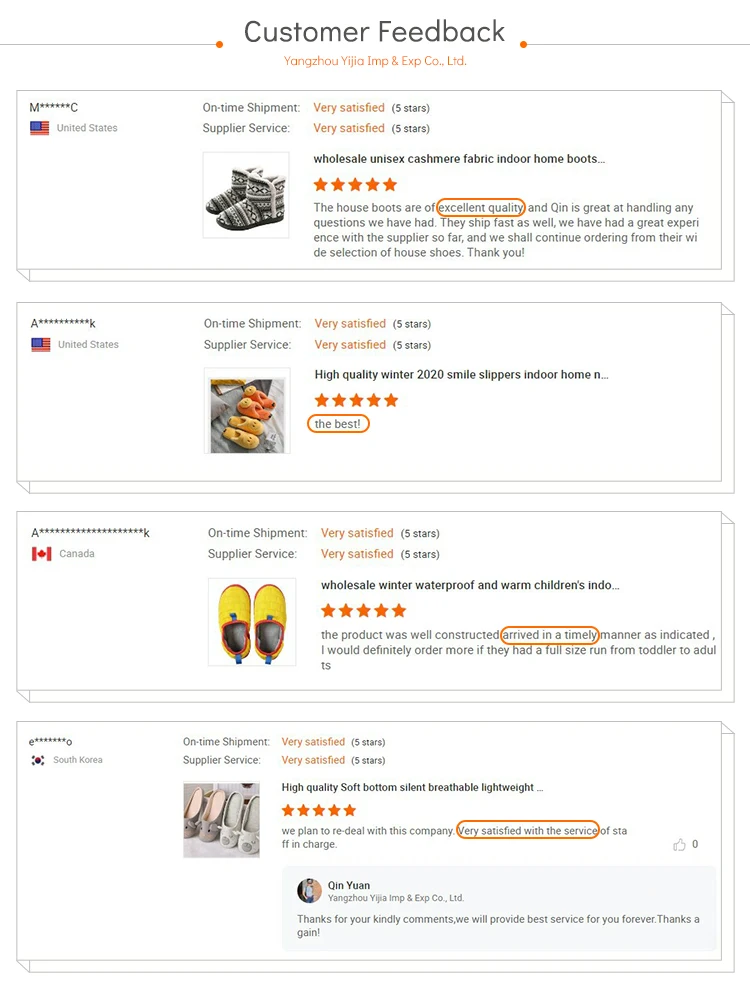Click the highlighted 'the best!' review text

point(338,424)
